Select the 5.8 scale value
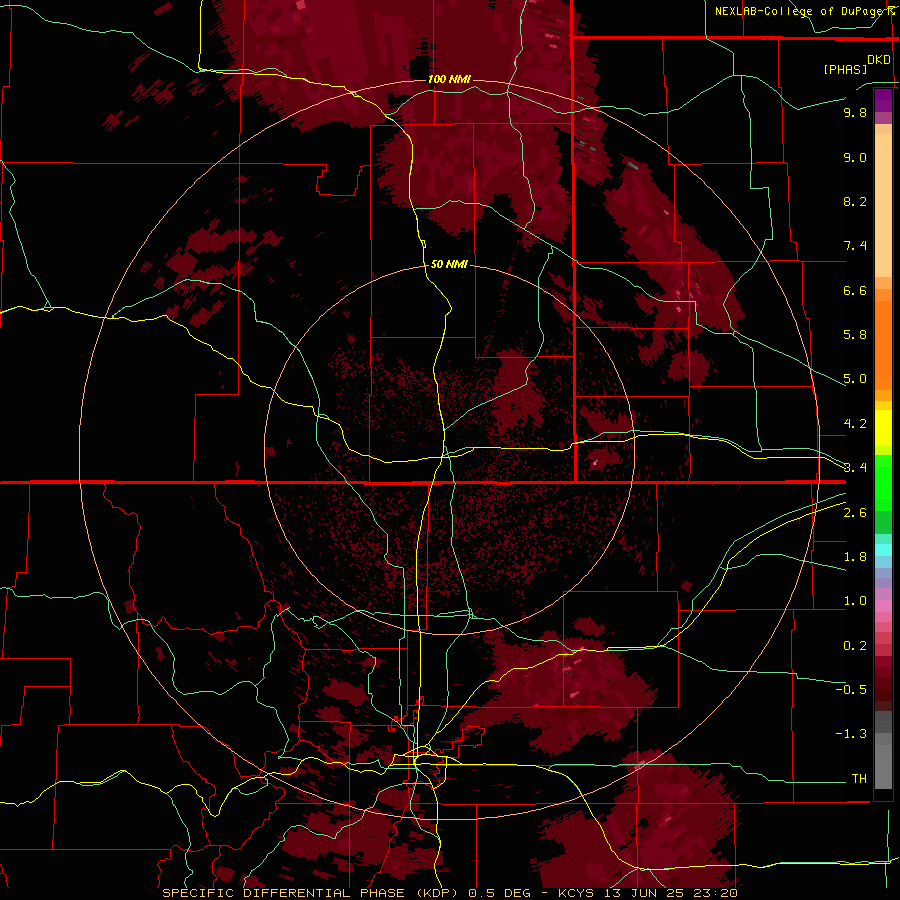Screen dimensions: 900x900 [x=855, y=335]
